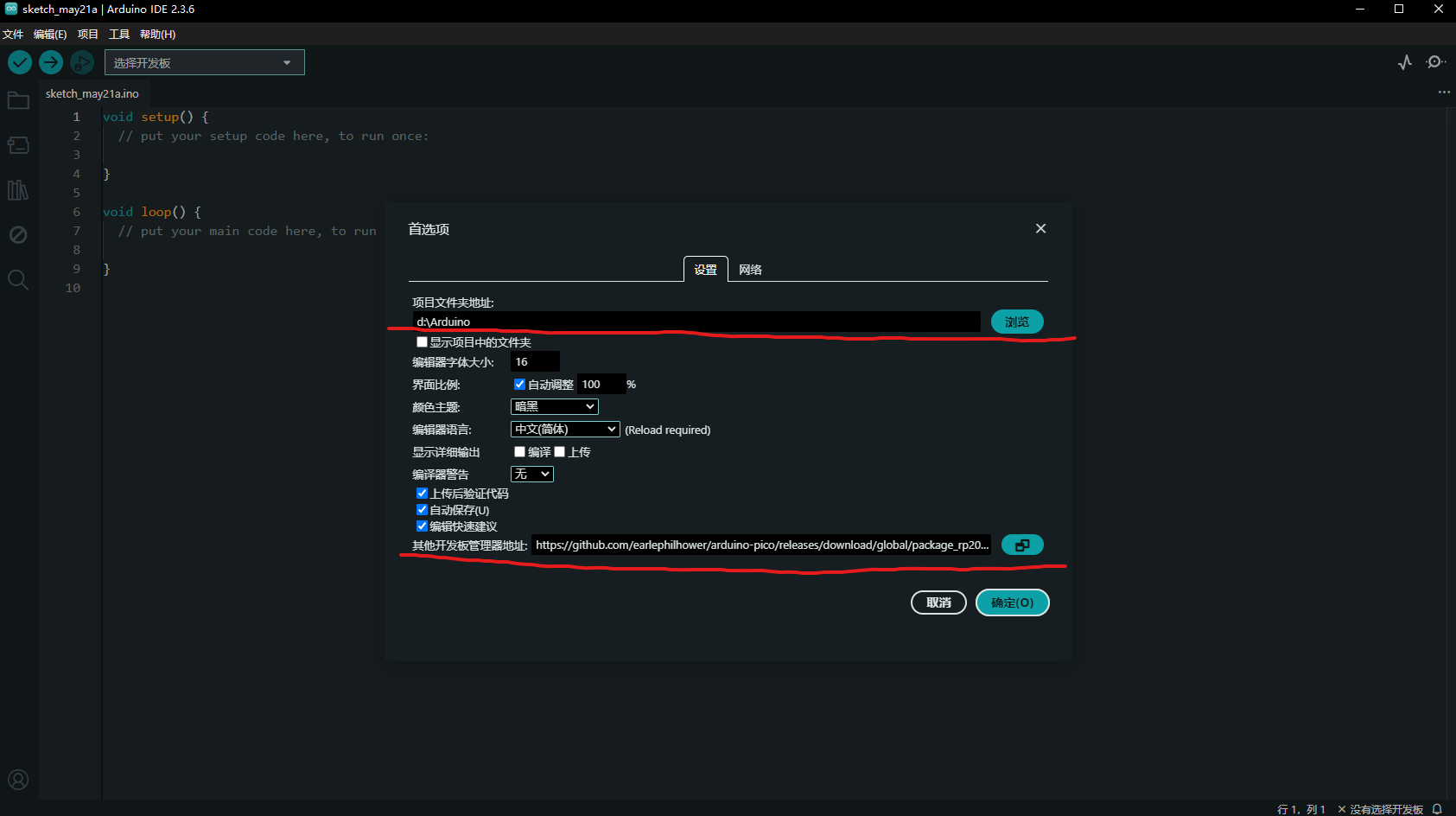The image size is (1456, 816).
Task: Click the 浏览 browse button
Action: tap(1017, 322)
